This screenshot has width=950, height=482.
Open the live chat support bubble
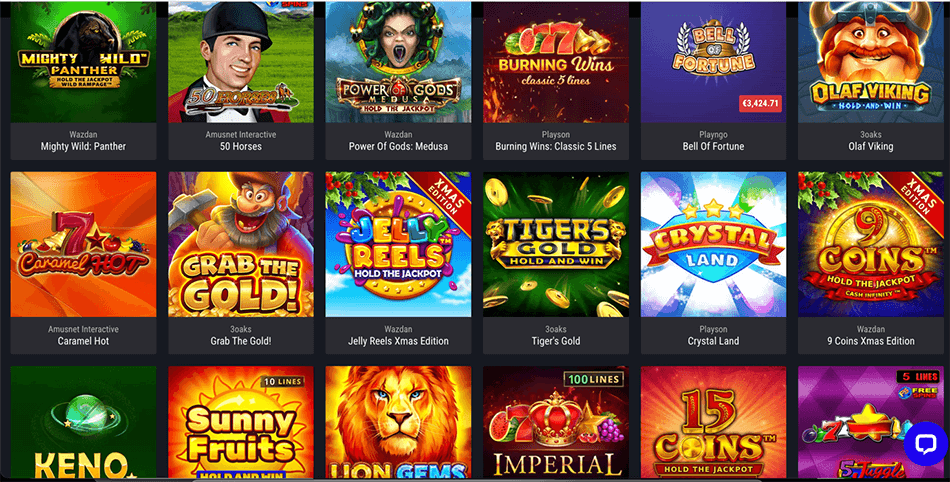click(x=925, y=444)
